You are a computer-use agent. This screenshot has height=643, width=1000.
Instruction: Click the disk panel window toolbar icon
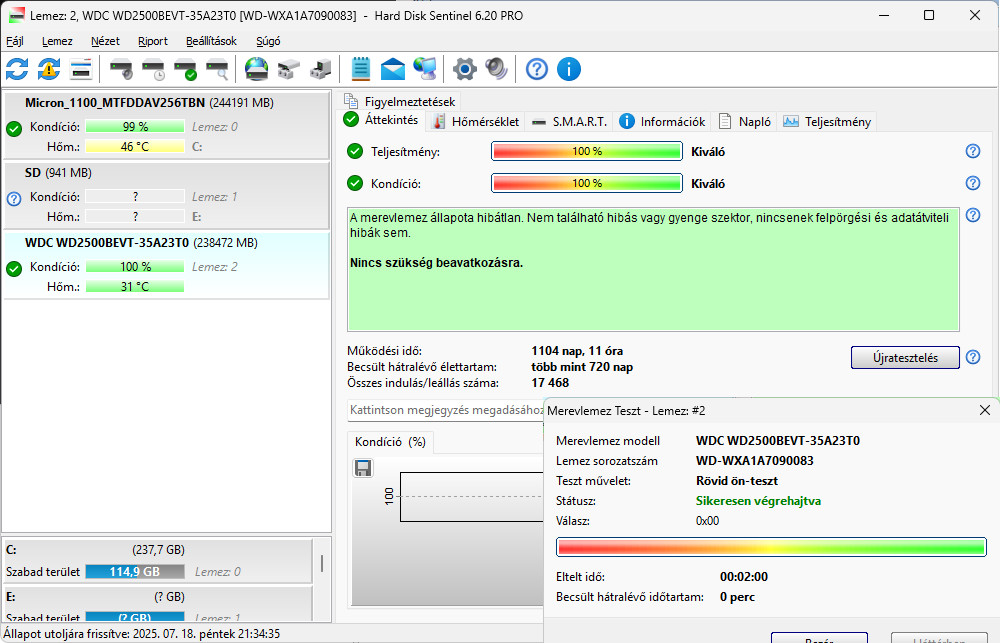[81, 69]
